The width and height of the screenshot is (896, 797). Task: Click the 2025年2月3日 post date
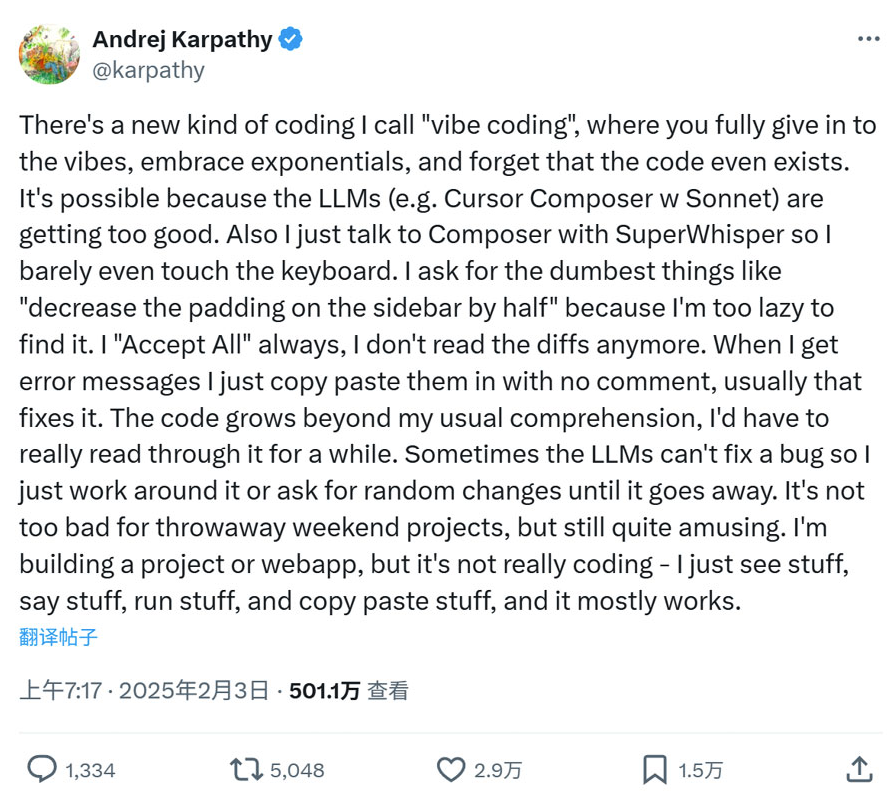195,690
